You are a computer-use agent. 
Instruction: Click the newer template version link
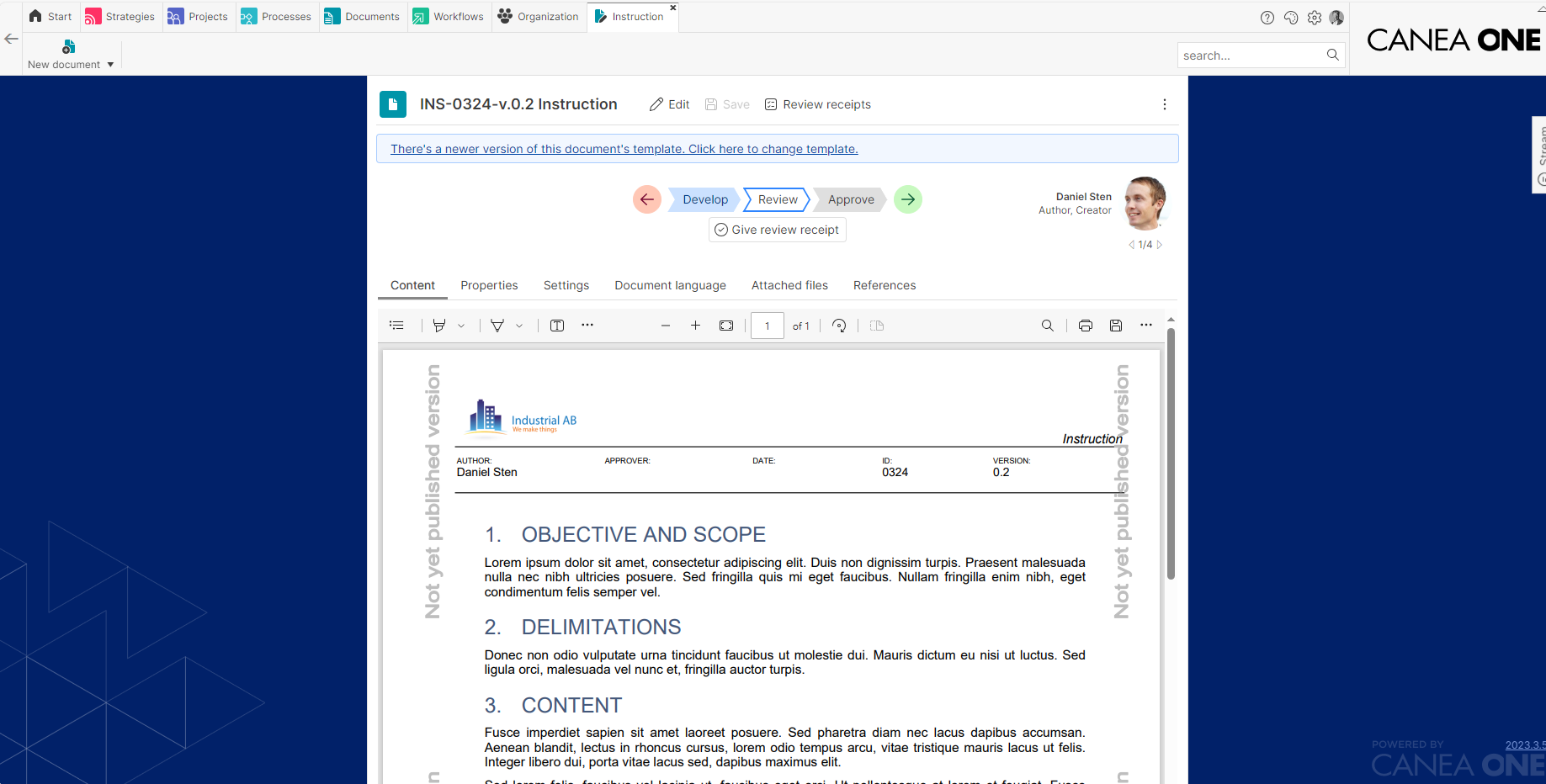tap(624, 149)
